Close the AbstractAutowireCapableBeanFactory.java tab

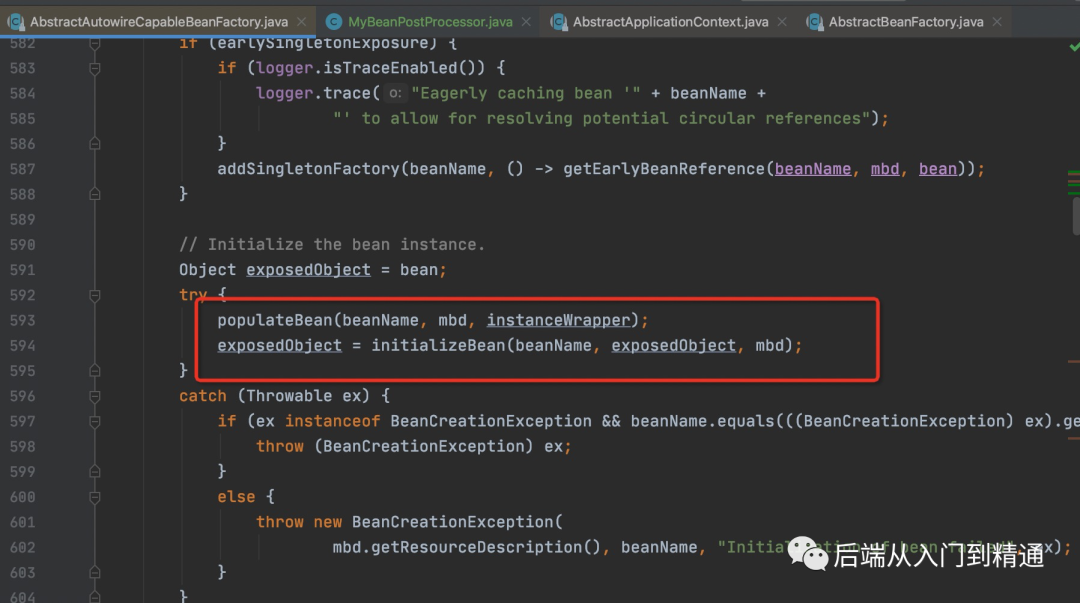pyautogui.click(x=302, y=22)
